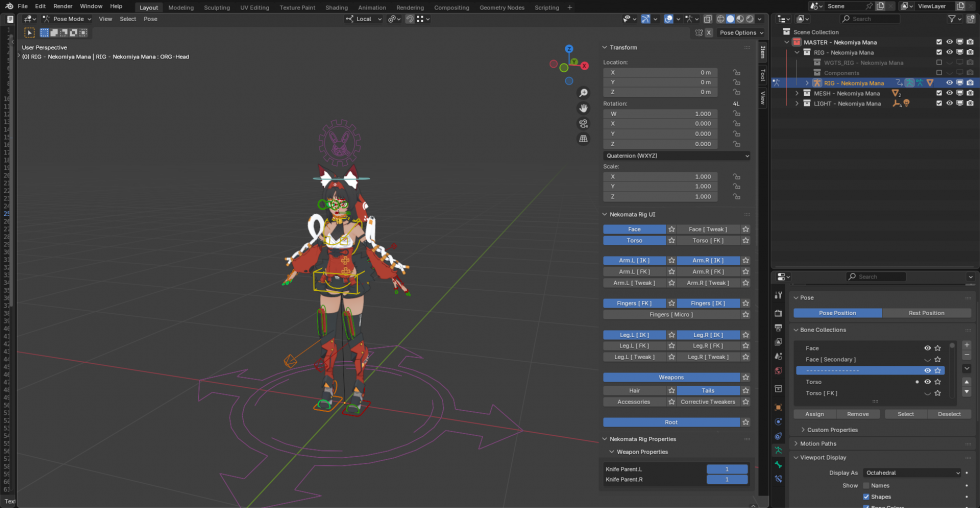Screen dimensions: 980x508
Task: Click the Knife Parent.L value slider
Action: 727,469
